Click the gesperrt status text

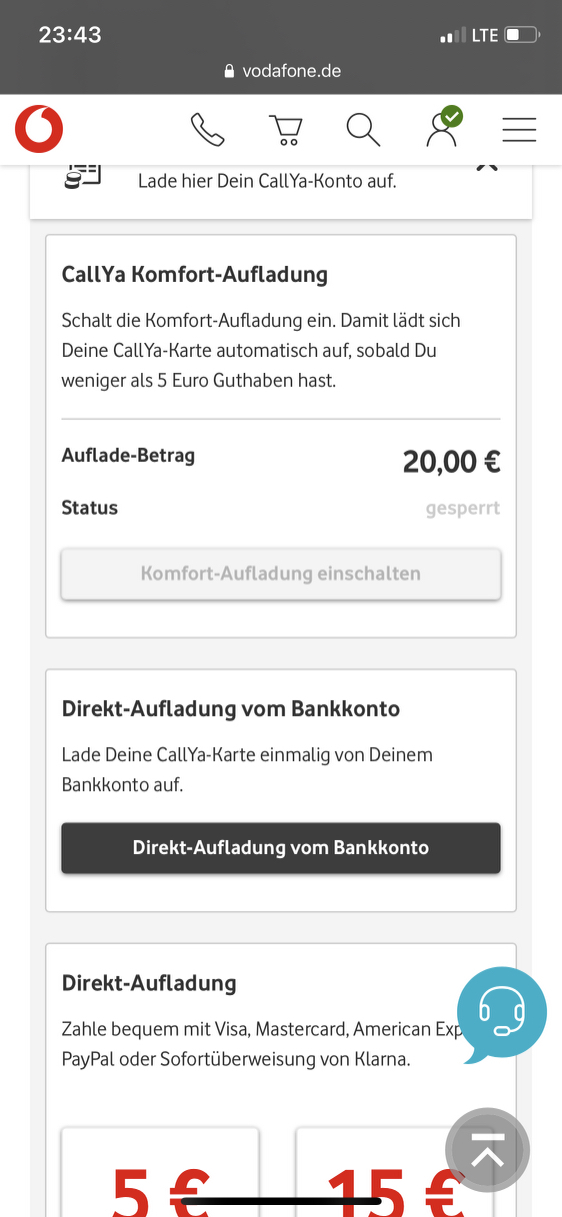(463, 508)
